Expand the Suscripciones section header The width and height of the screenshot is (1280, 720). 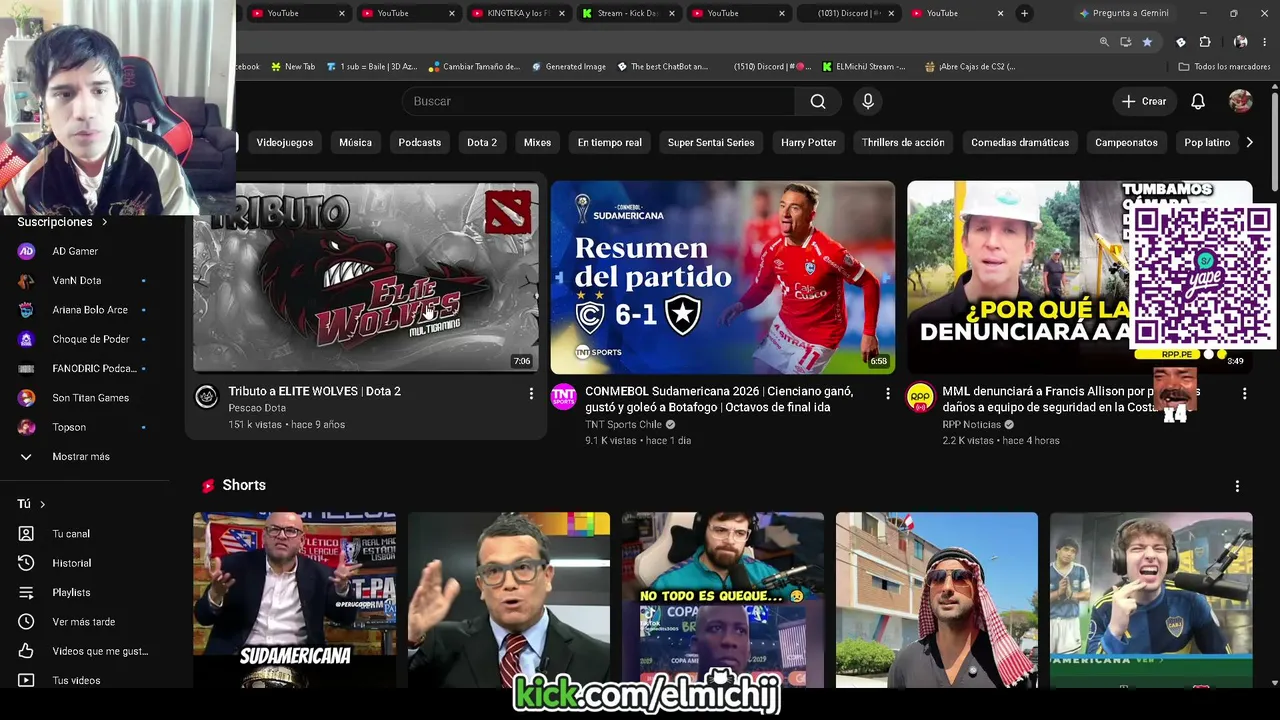(63, 222)
